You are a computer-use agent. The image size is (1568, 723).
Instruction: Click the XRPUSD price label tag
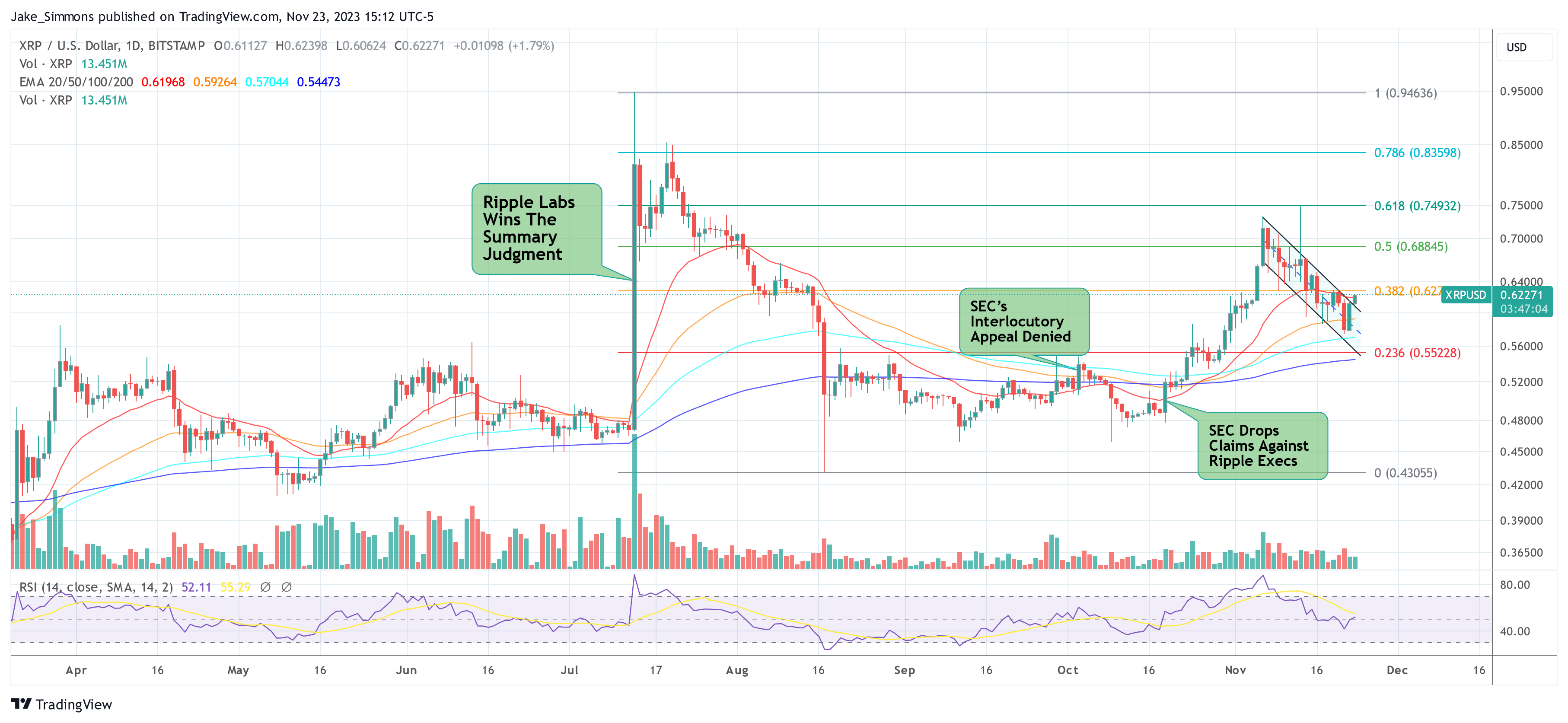pos(1466,295)
